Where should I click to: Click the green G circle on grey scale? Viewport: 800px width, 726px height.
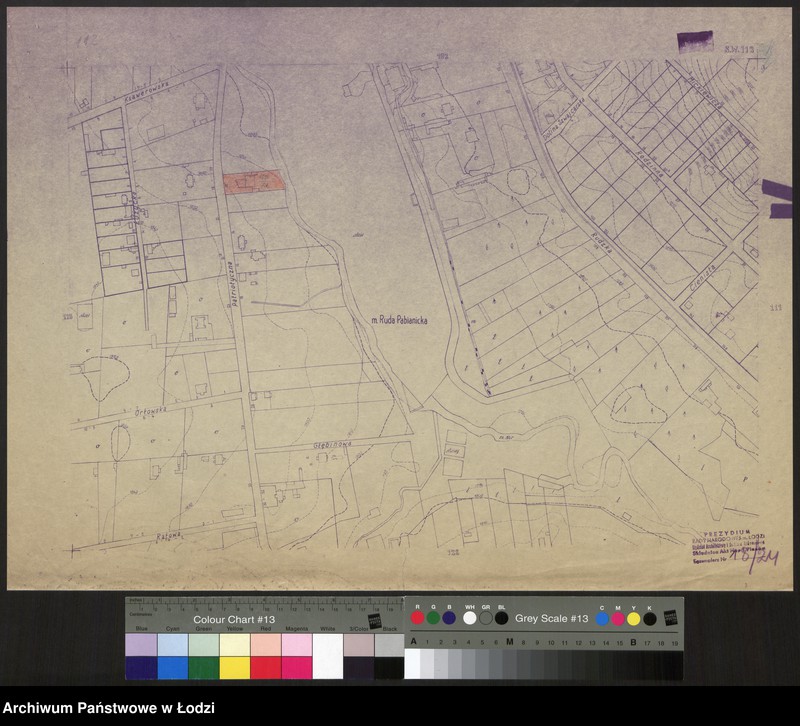pyautogui.click(x=433, y=617)
